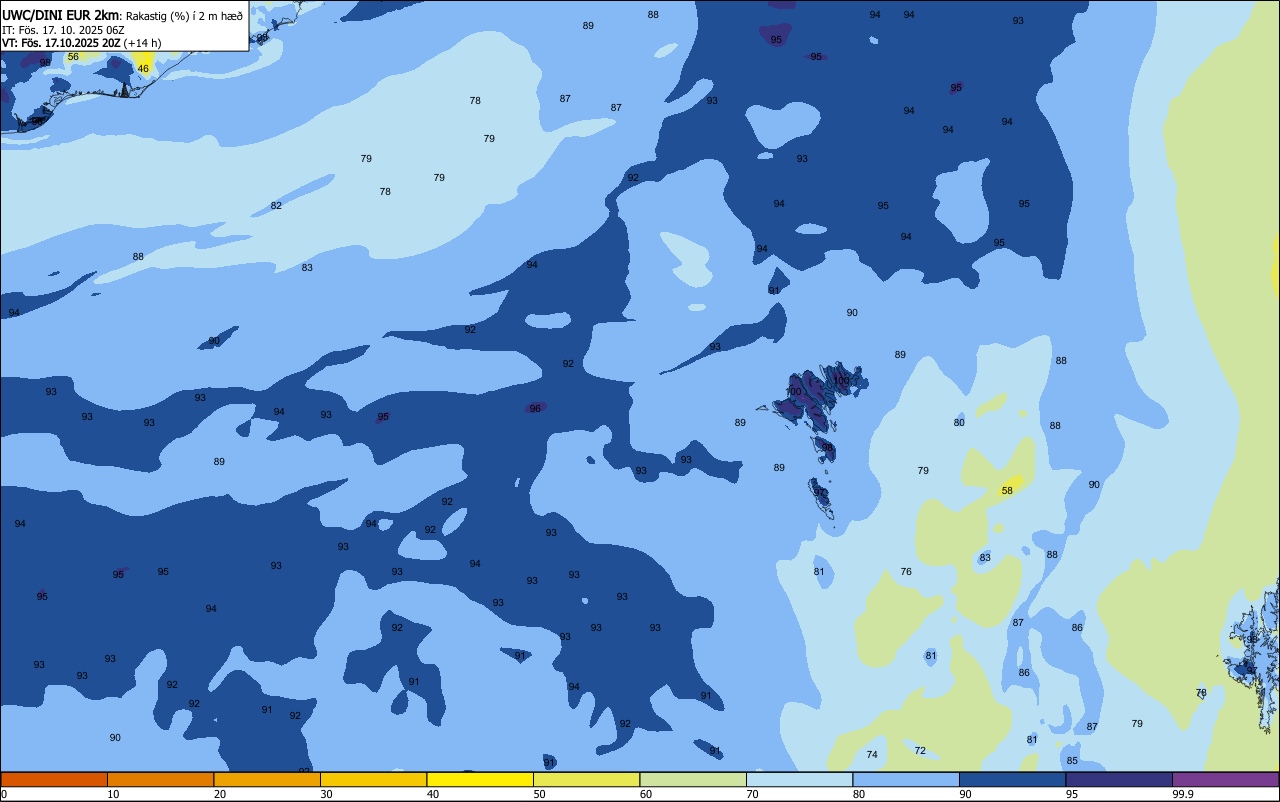
Task: Click the 82 humidity value on the map
Action: pos(276,206)
